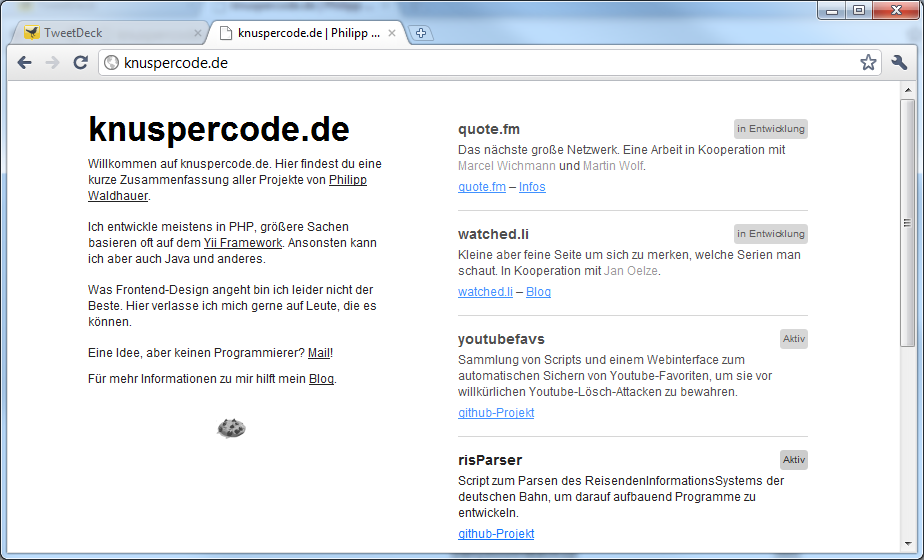Close the knuspercode.de tab
Viewport: 924px width, 560px height.
[392, 33]
